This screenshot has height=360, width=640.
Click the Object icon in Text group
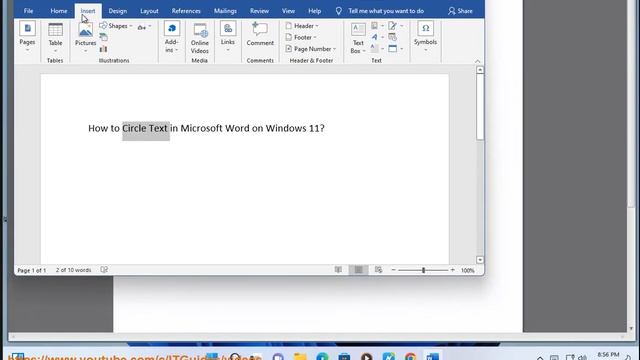tap(393, 49)
